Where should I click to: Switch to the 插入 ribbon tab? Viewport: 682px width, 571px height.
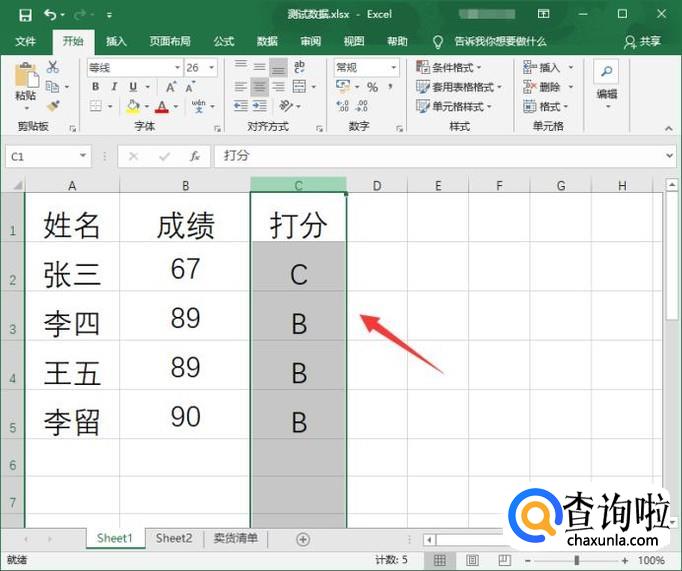pos(117,41)
